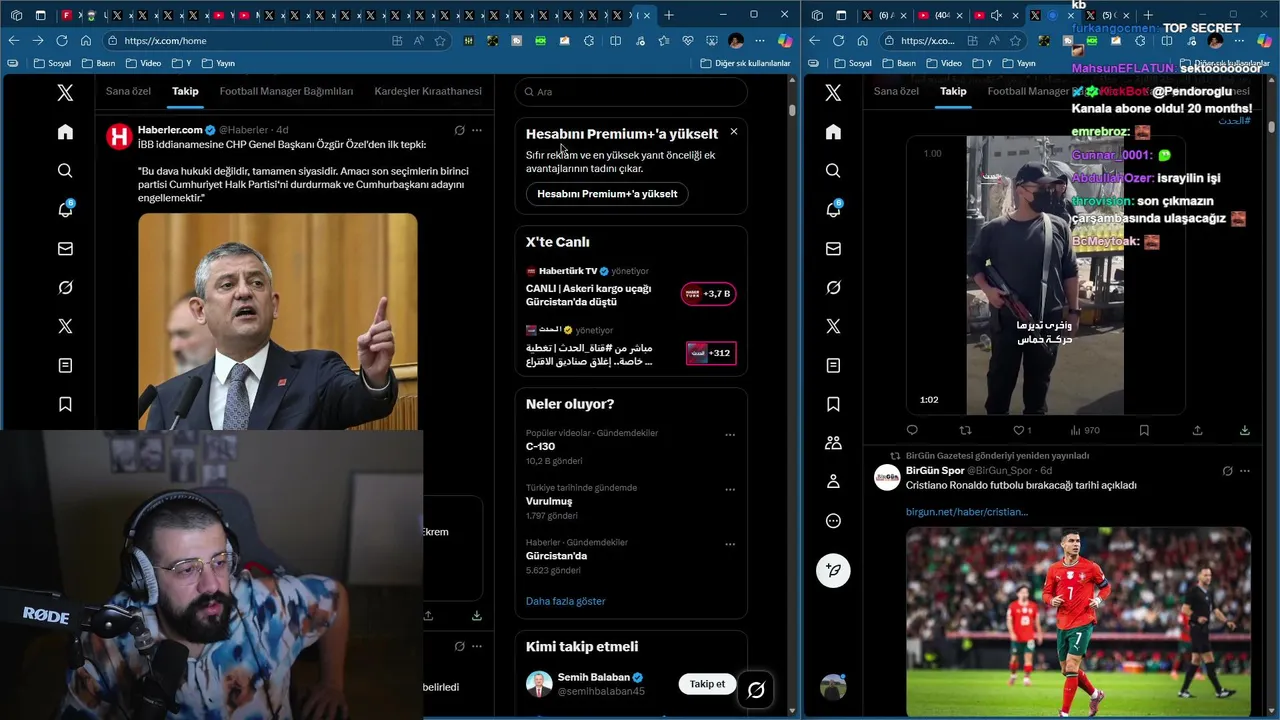
Task: Favorite this page with star, left address bar
Action: [x=442, y=41]
